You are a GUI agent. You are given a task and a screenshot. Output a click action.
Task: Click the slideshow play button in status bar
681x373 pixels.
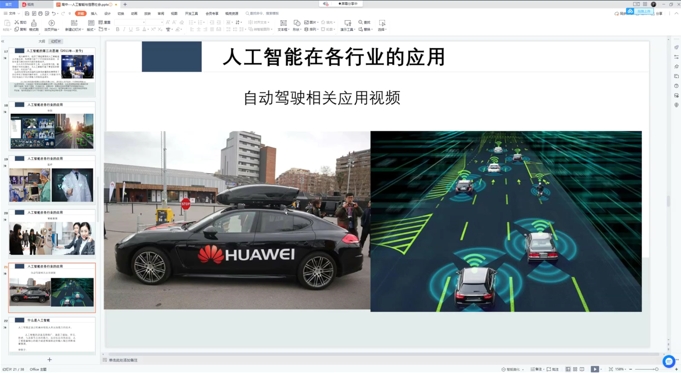tap(595, 369)
